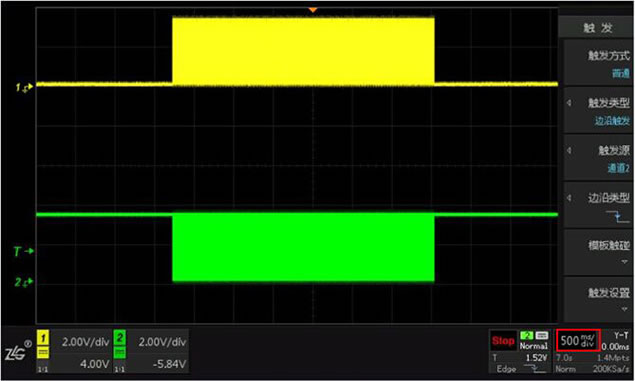Screen dimensions: 635x381
Task: Click the orange trigger position marker at top
Action: coord(312,10)
